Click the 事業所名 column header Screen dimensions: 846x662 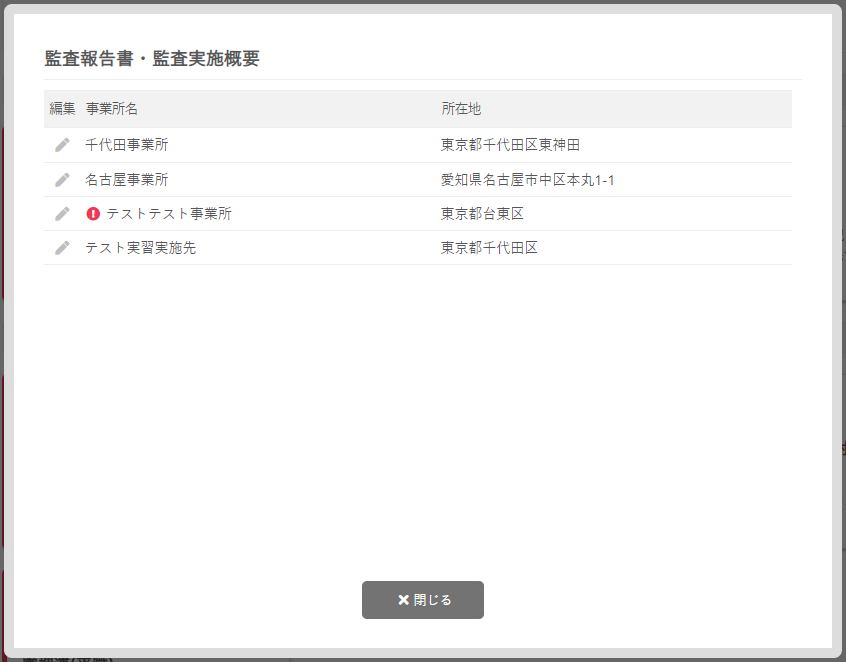coord(112,109)
